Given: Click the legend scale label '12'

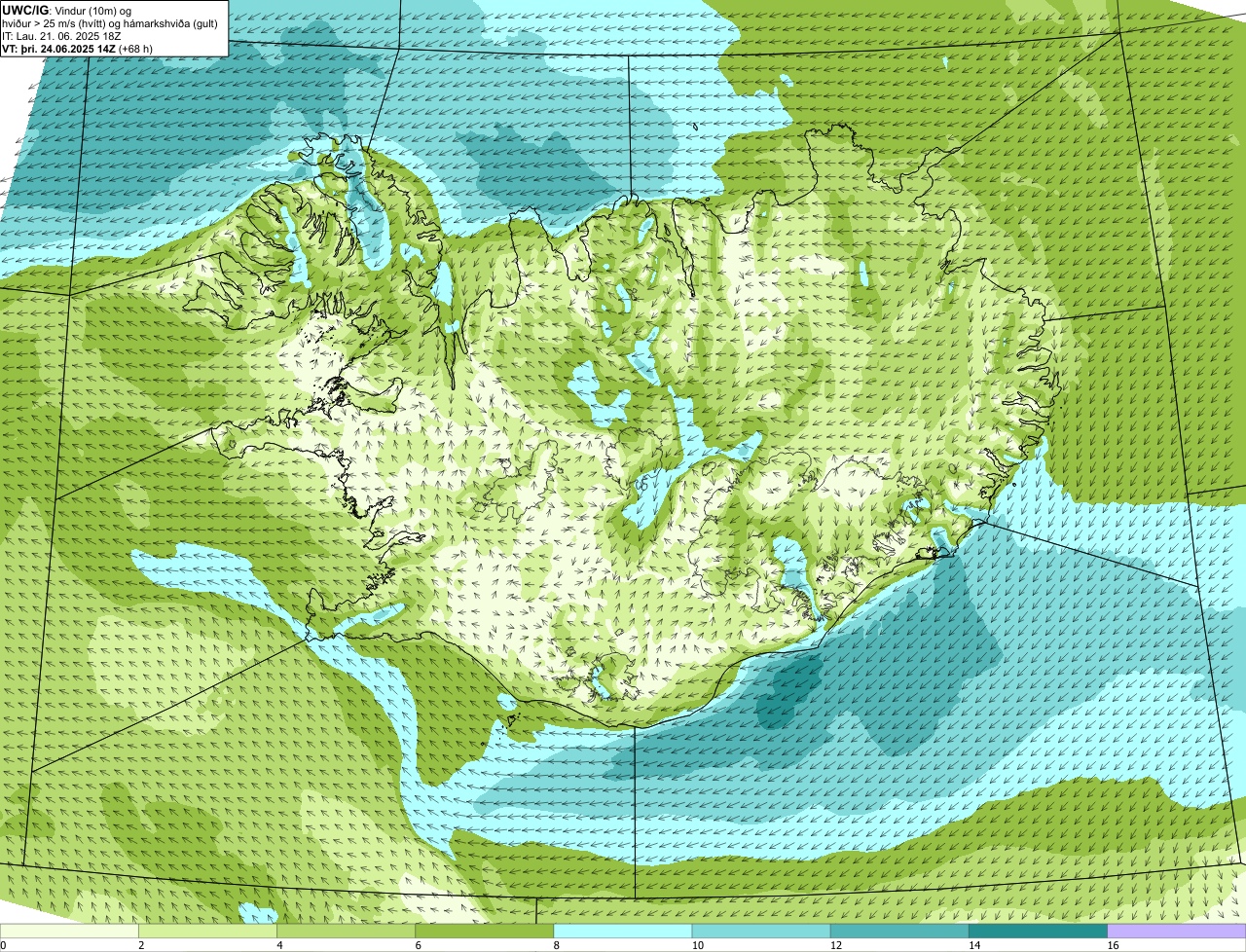Looking at the screenshot, I should [835, 945].
